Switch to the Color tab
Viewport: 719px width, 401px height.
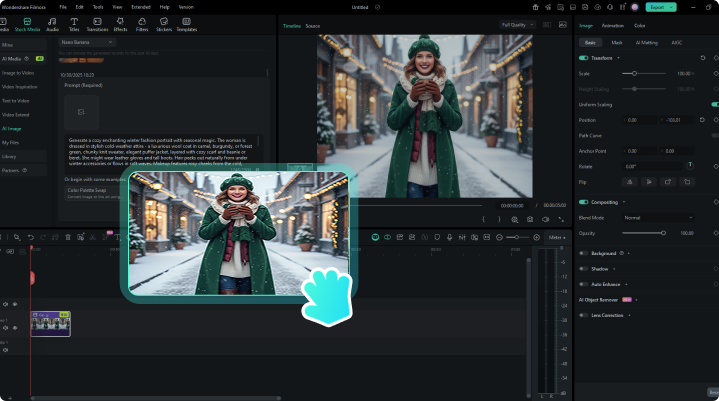pyautogui.click(x=639, y=26)
